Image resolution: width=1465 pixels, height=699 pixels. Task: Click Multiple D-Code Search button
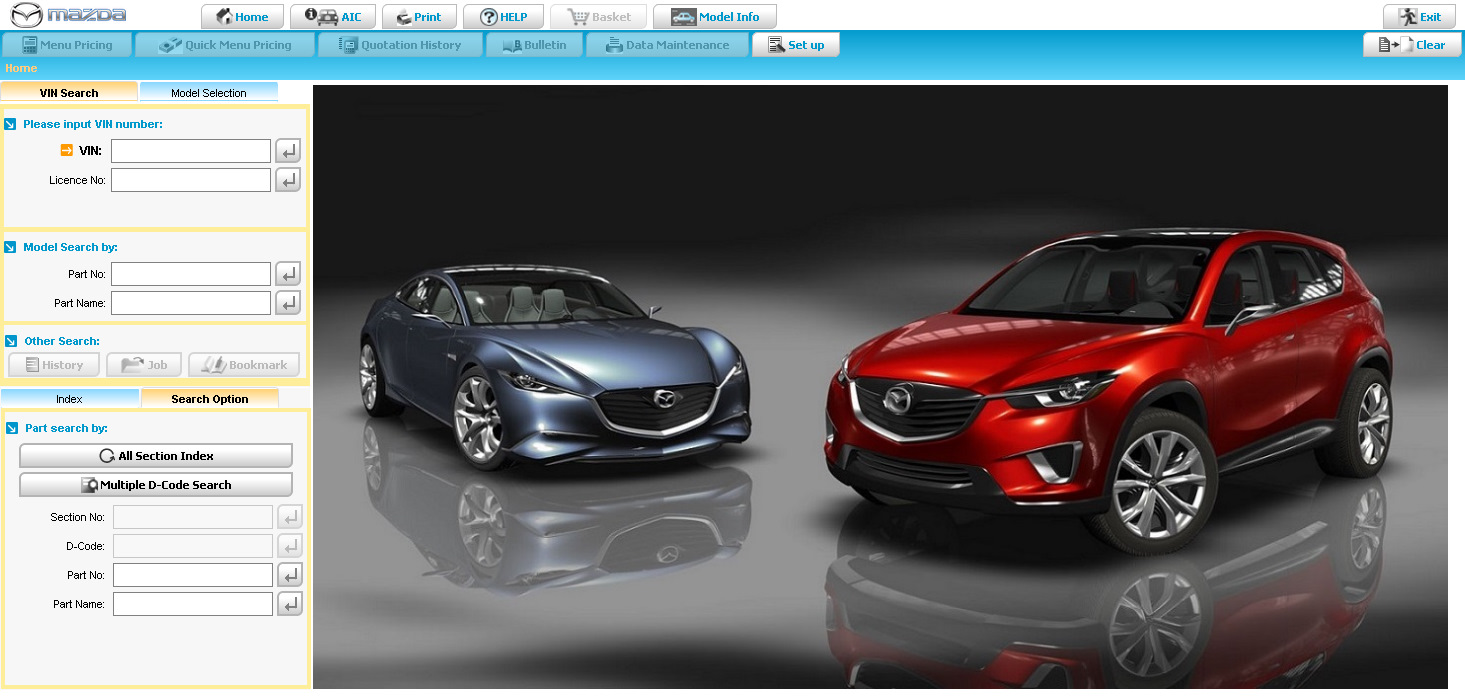click(156, 485)
